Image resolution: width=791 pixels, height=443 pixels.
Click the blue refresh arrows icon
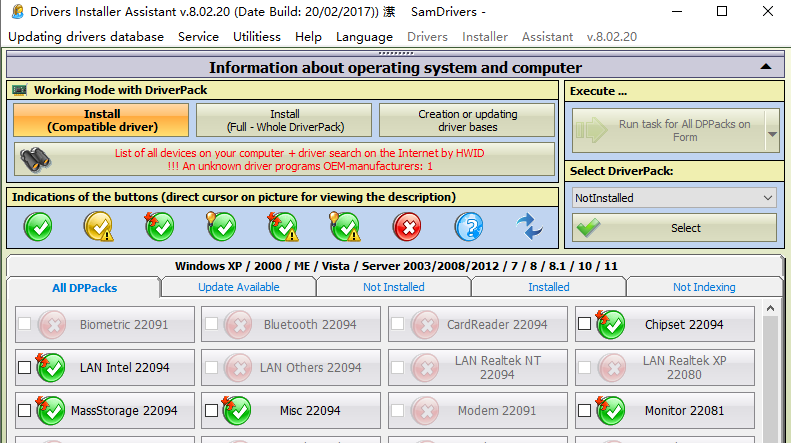click(529, 227)
